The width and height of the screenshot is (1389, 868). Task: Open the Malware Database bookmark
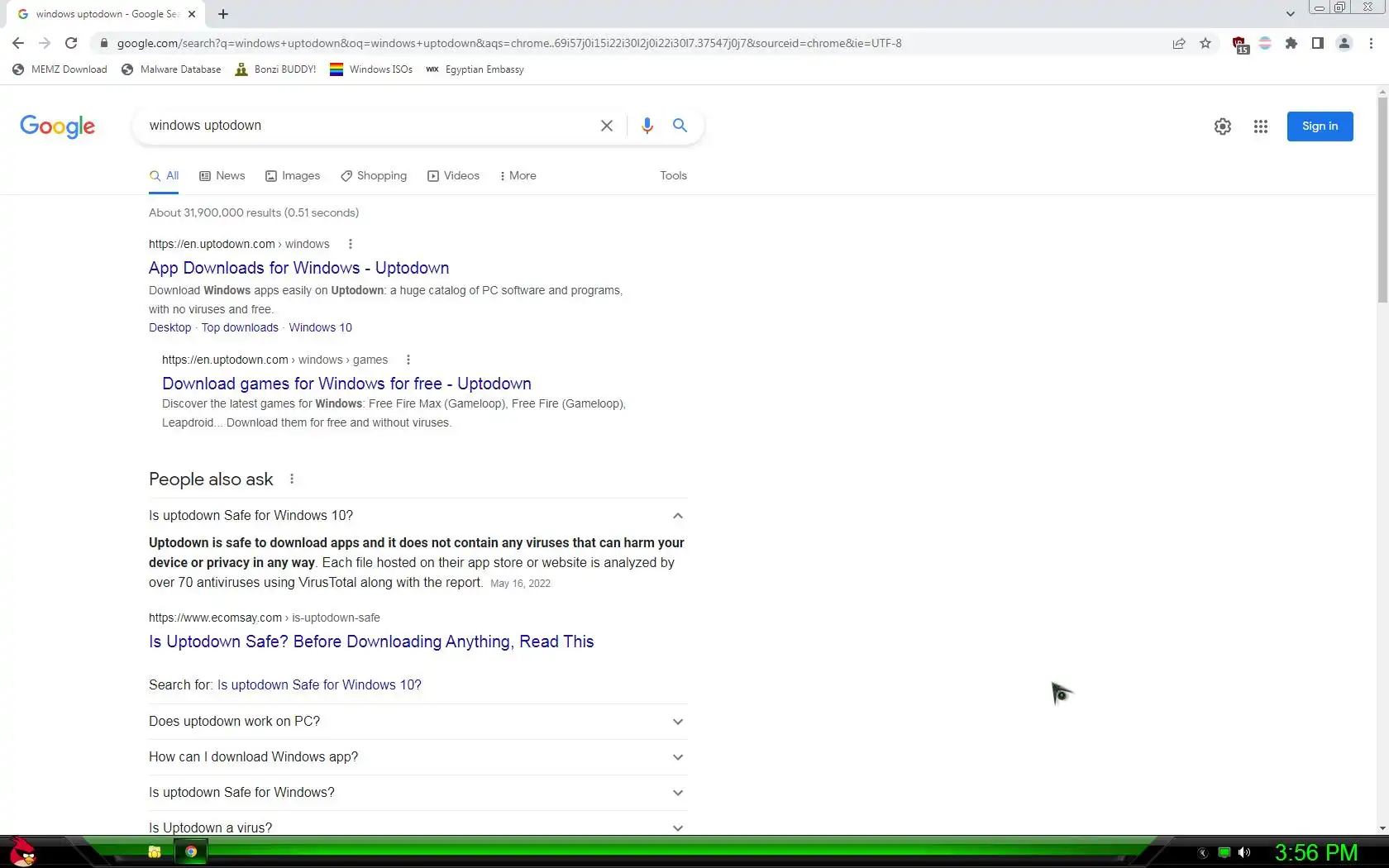click(x=171, y=69)
